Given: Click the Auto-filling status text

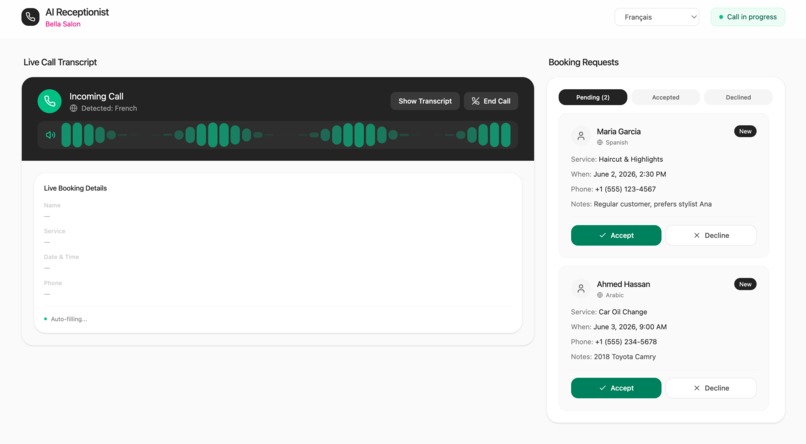Looking at the screenshot, I should pos(69,319).
